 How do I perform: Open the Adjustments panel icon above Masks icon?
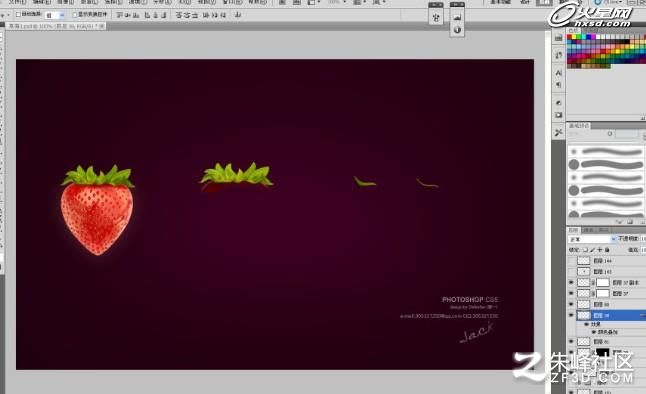(558, 103)
